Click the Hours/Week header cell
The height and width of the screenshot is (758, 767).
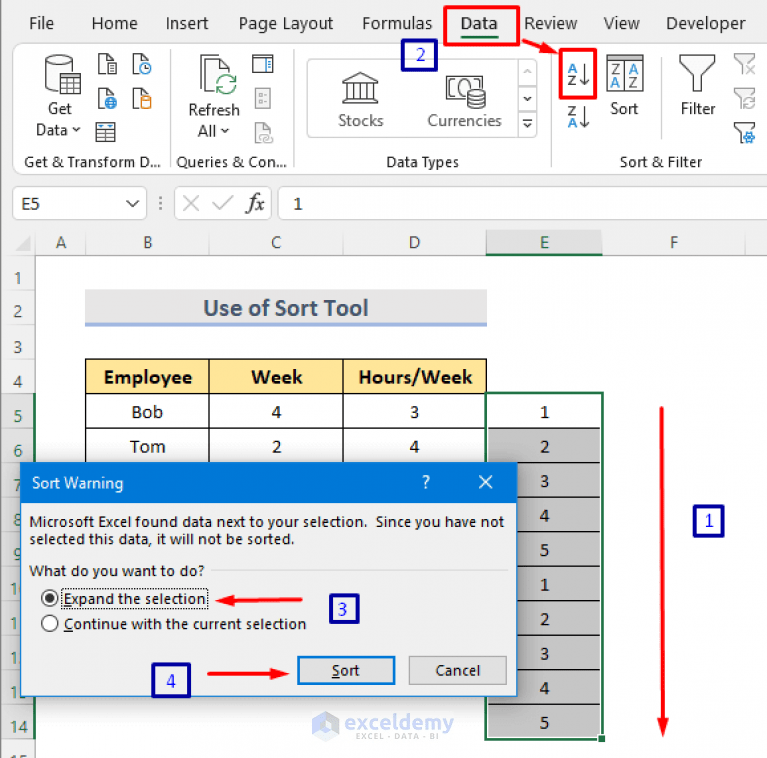[x=415, y=377]
